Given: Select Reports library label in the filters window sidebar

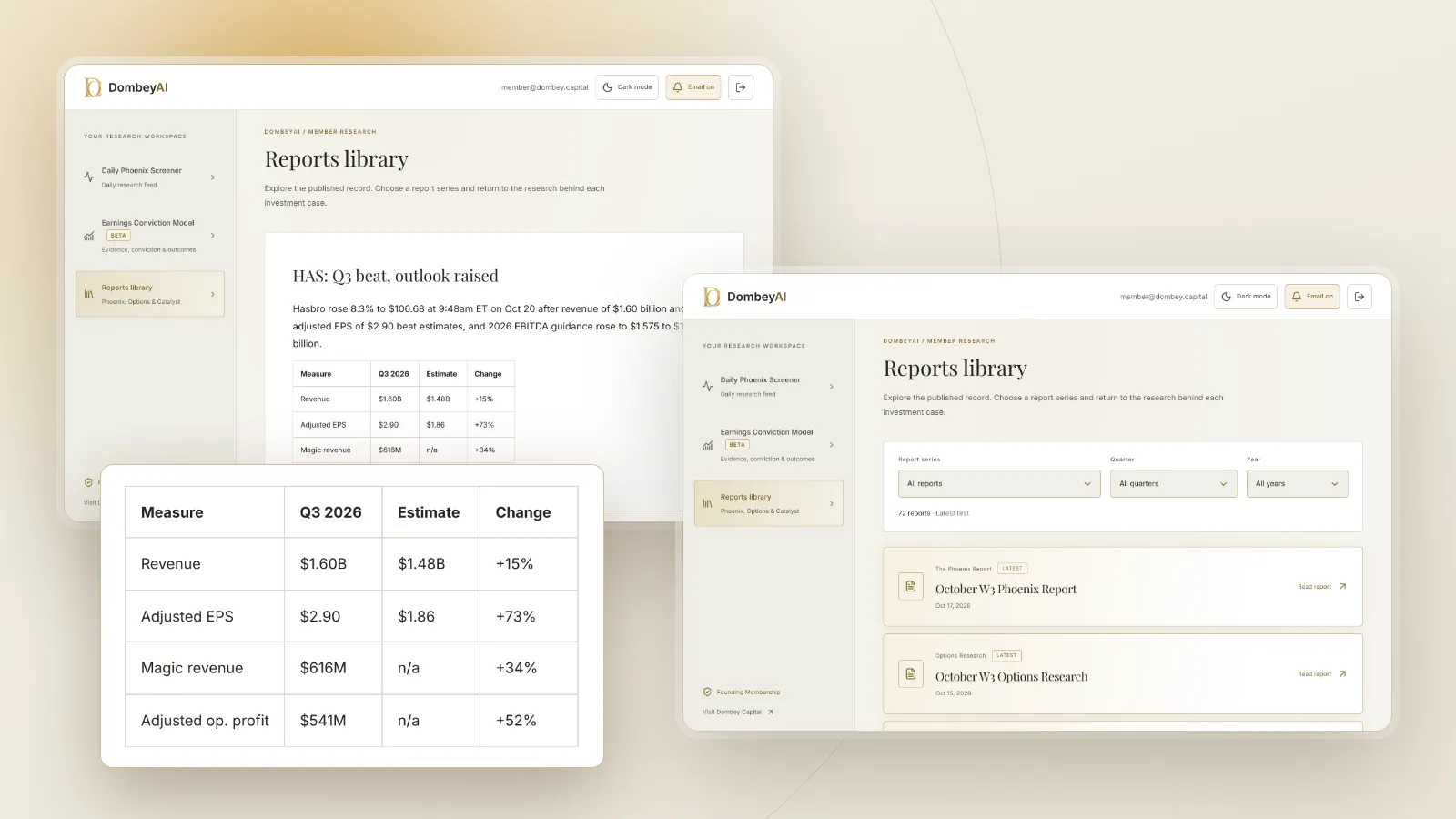Looking at the screenshot, I should 745,497.
